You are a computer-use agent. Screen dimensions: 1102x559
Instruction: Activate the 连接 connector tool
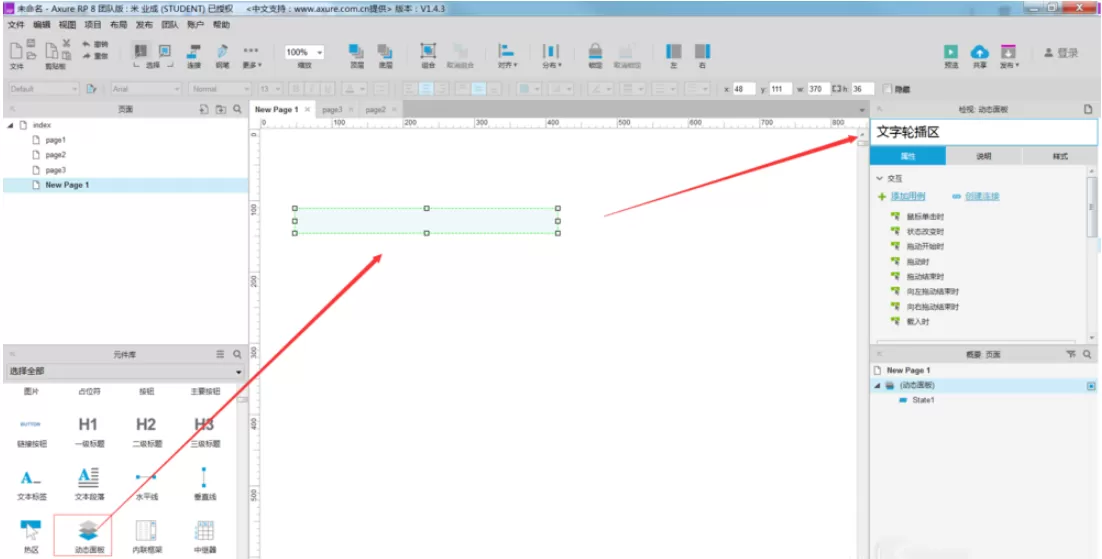pyautogui.click(x=193, y=56)
